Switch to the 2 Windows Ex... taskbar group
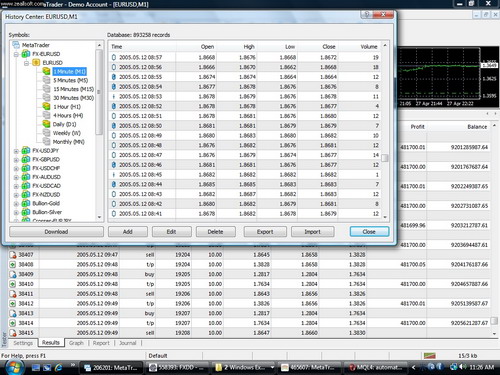The image size is (500, 375). point(245,368)
